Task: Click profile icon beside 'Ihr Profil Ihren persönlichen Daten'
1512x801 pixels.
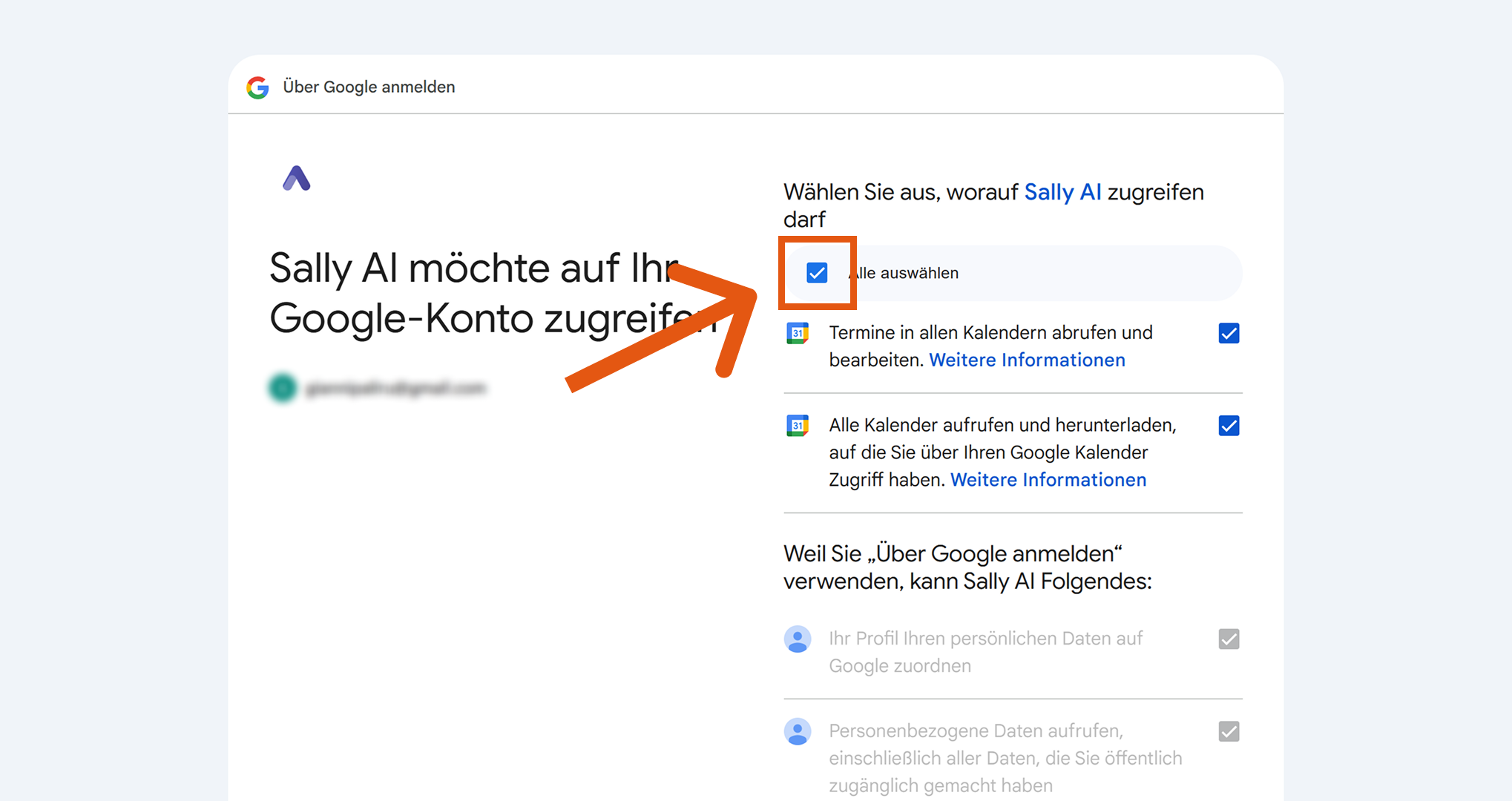Action: tap(798, 639)
